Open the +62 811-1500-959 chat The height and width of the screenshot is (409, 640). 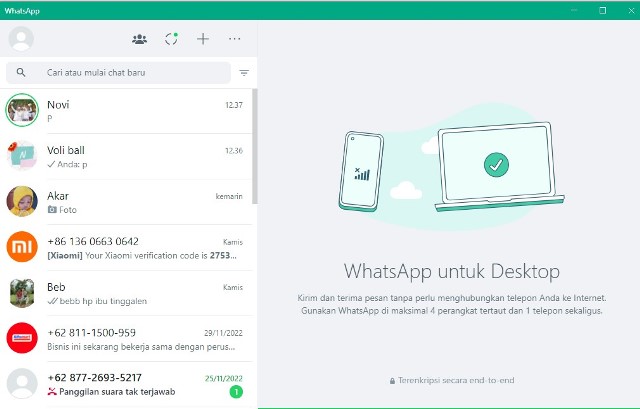coord(126,339)
